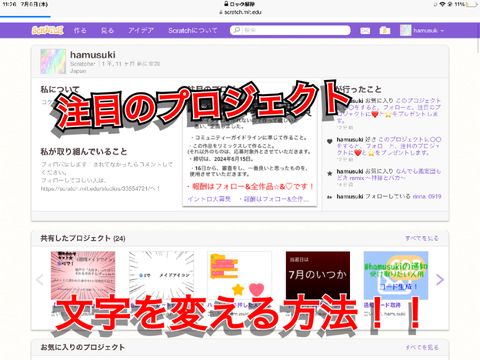Click the follow icon beside rinna_0919 activity

(x=329, y=197)
